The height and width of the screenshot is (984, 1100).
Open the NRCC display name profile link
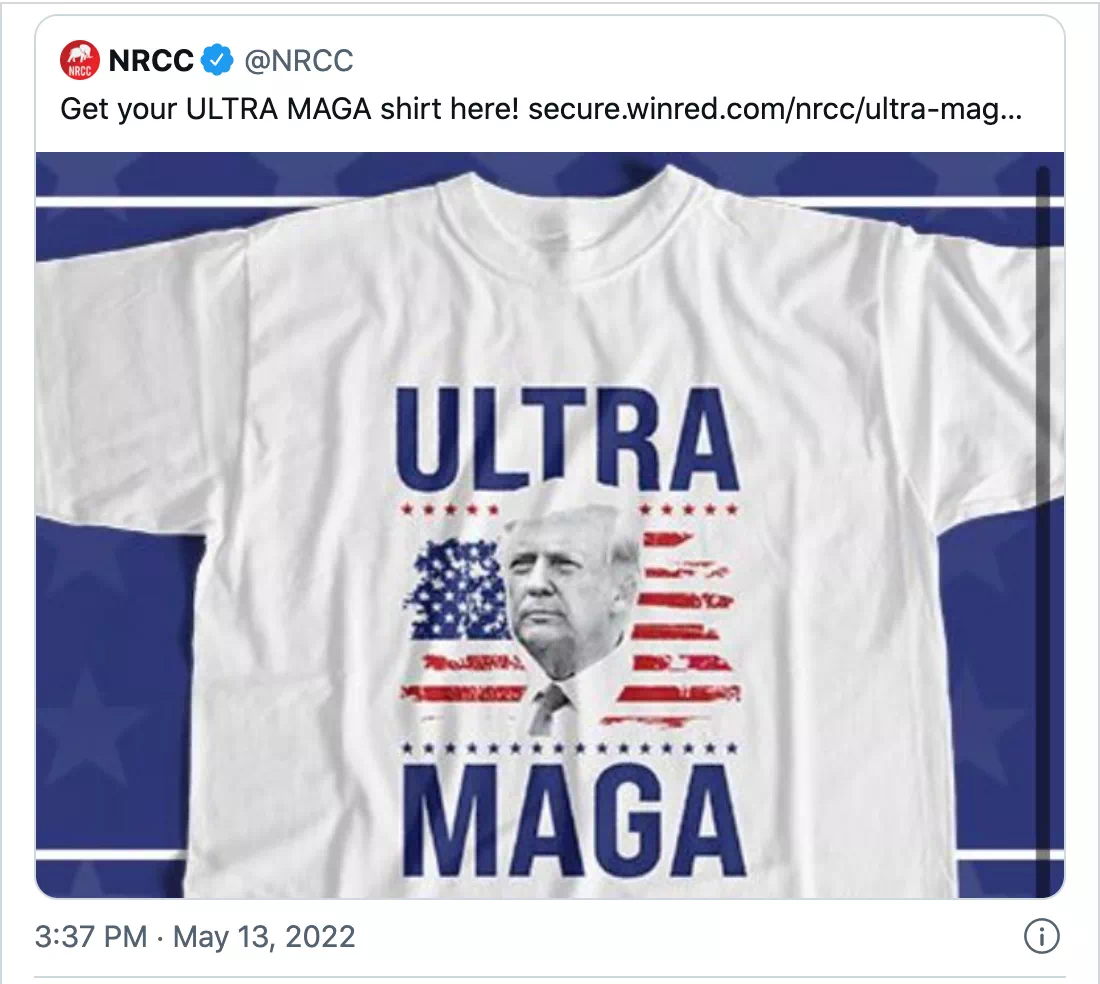150,61
